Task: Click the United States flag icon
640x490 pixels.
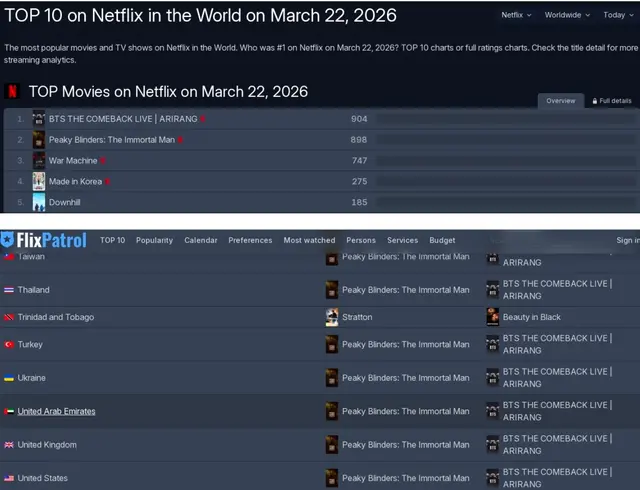Action: tap(9, 478)
